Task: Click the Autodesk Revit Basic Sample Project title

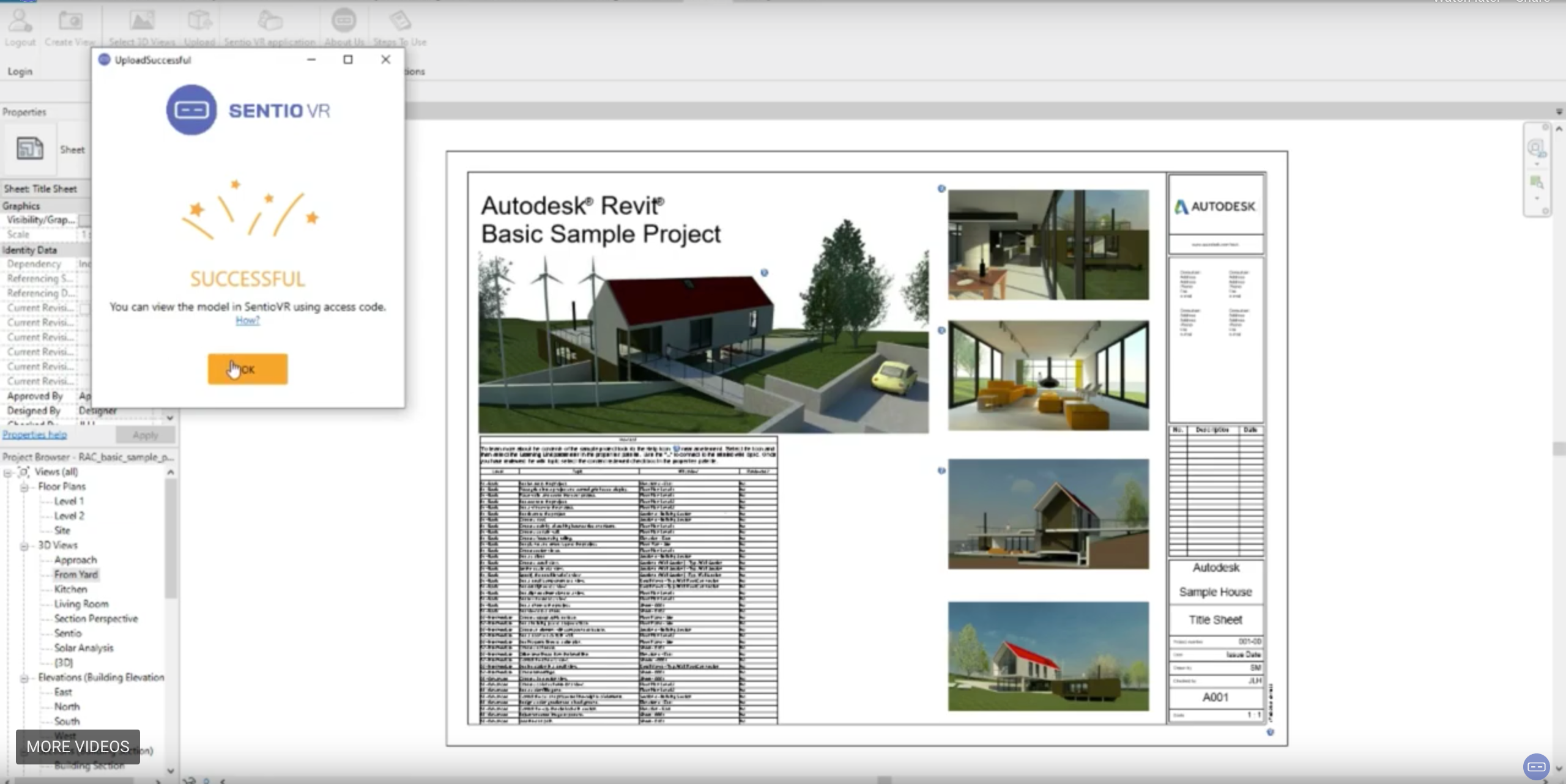Action: 601,220
